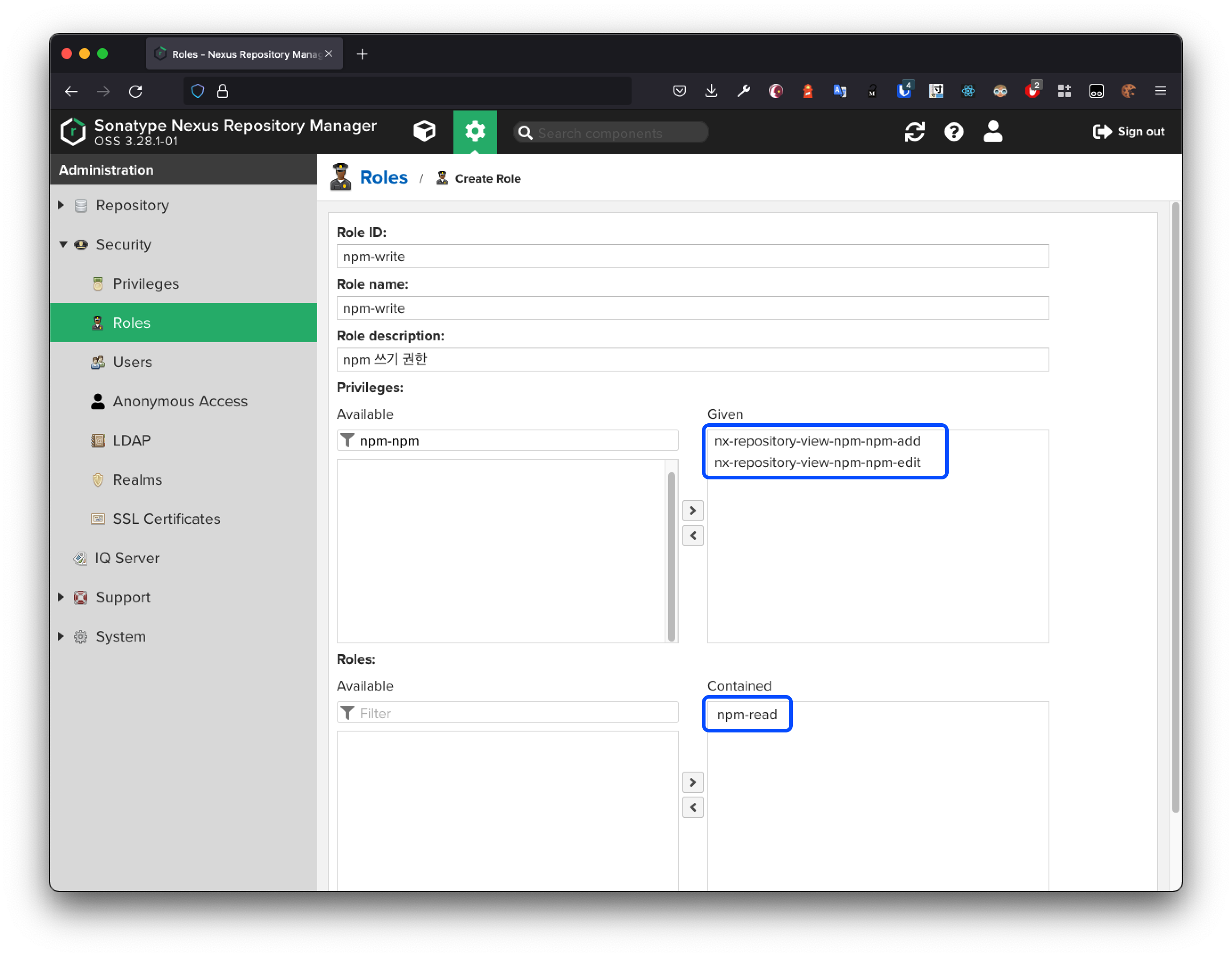Open the Browse cube icon

[x=424, y=131]
